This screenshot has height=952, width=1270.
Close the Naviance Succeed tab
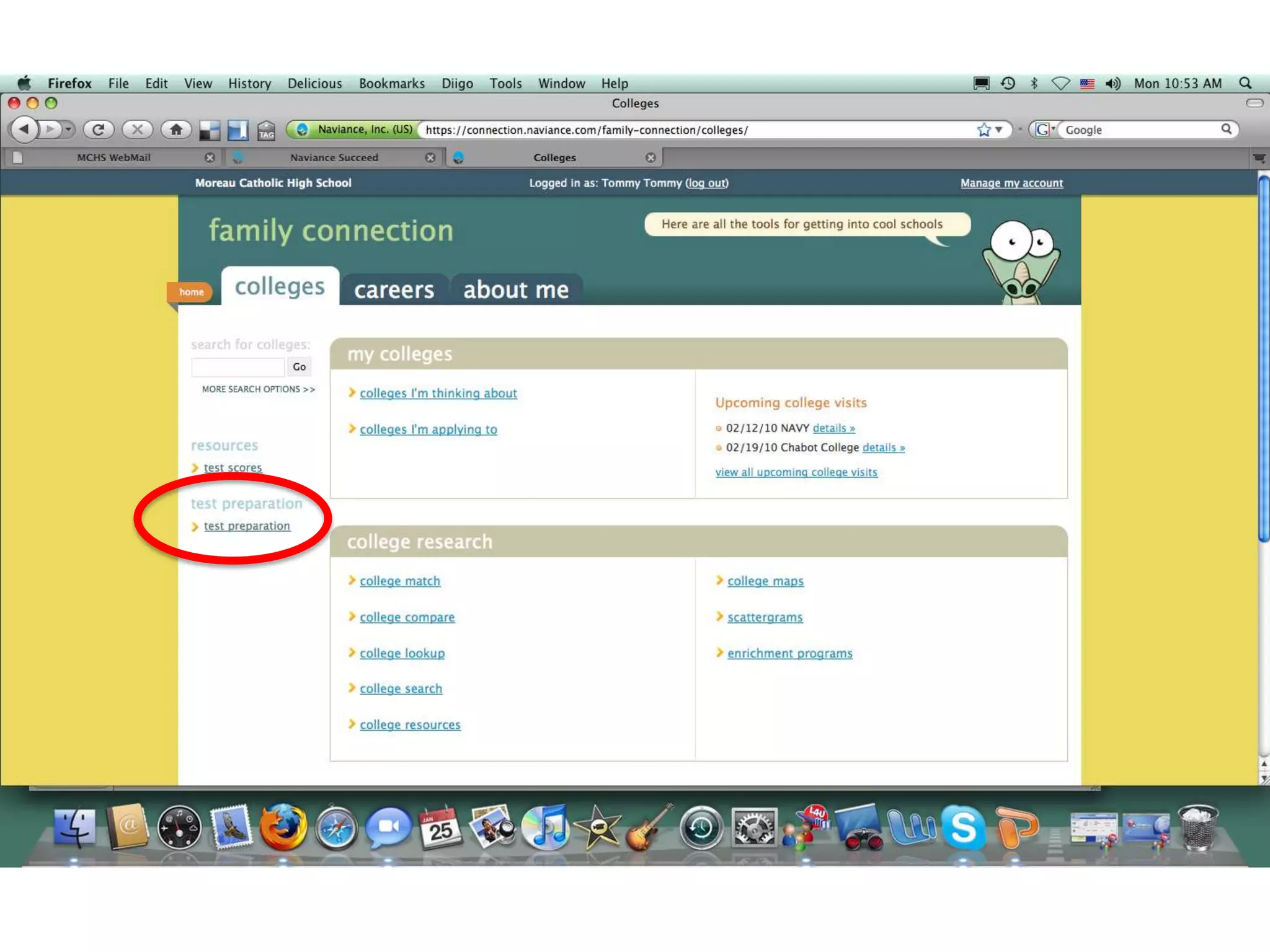430,157
